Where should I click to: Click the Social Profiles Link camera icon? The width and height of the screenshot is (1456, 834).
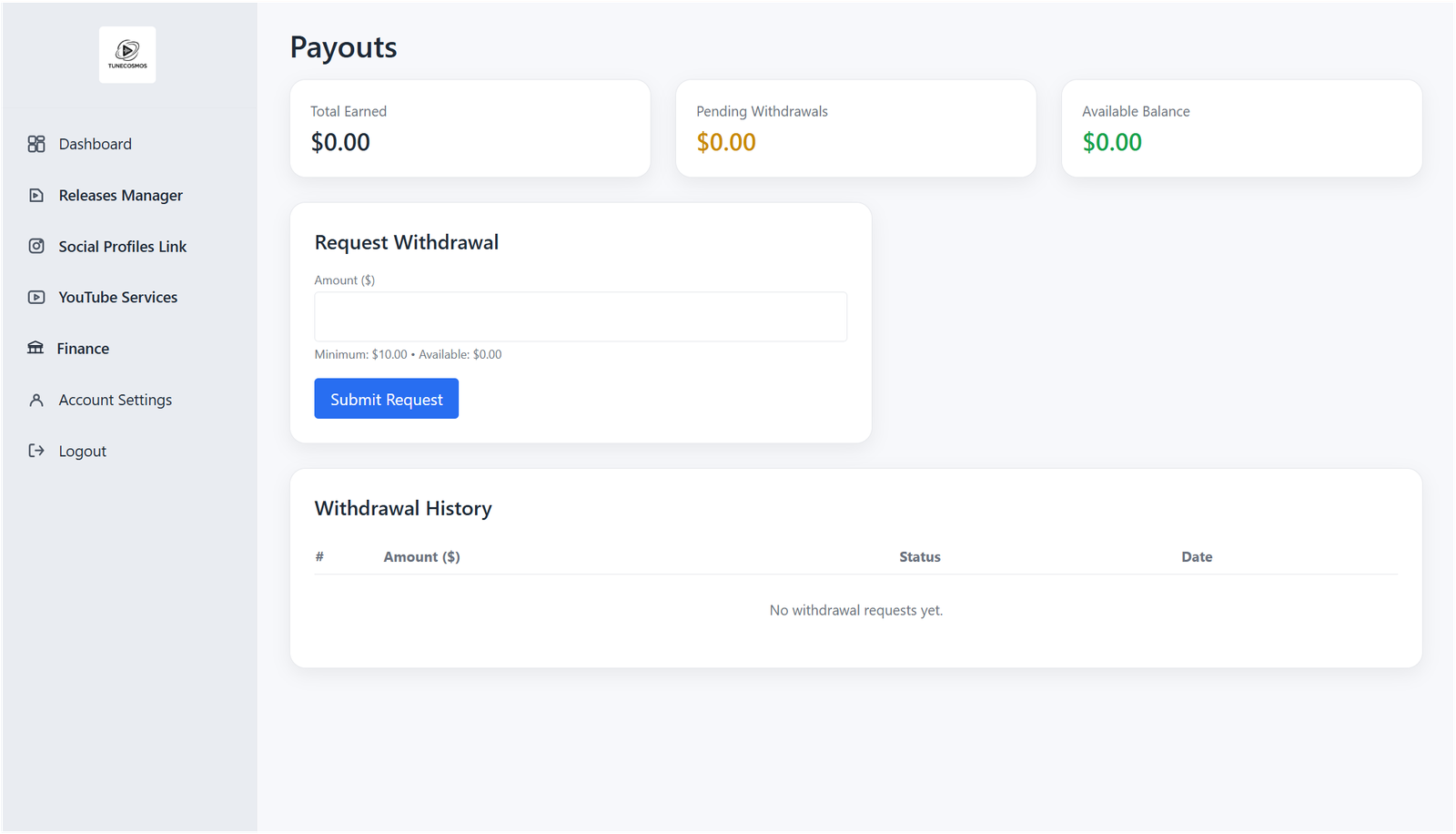(36, 245)
